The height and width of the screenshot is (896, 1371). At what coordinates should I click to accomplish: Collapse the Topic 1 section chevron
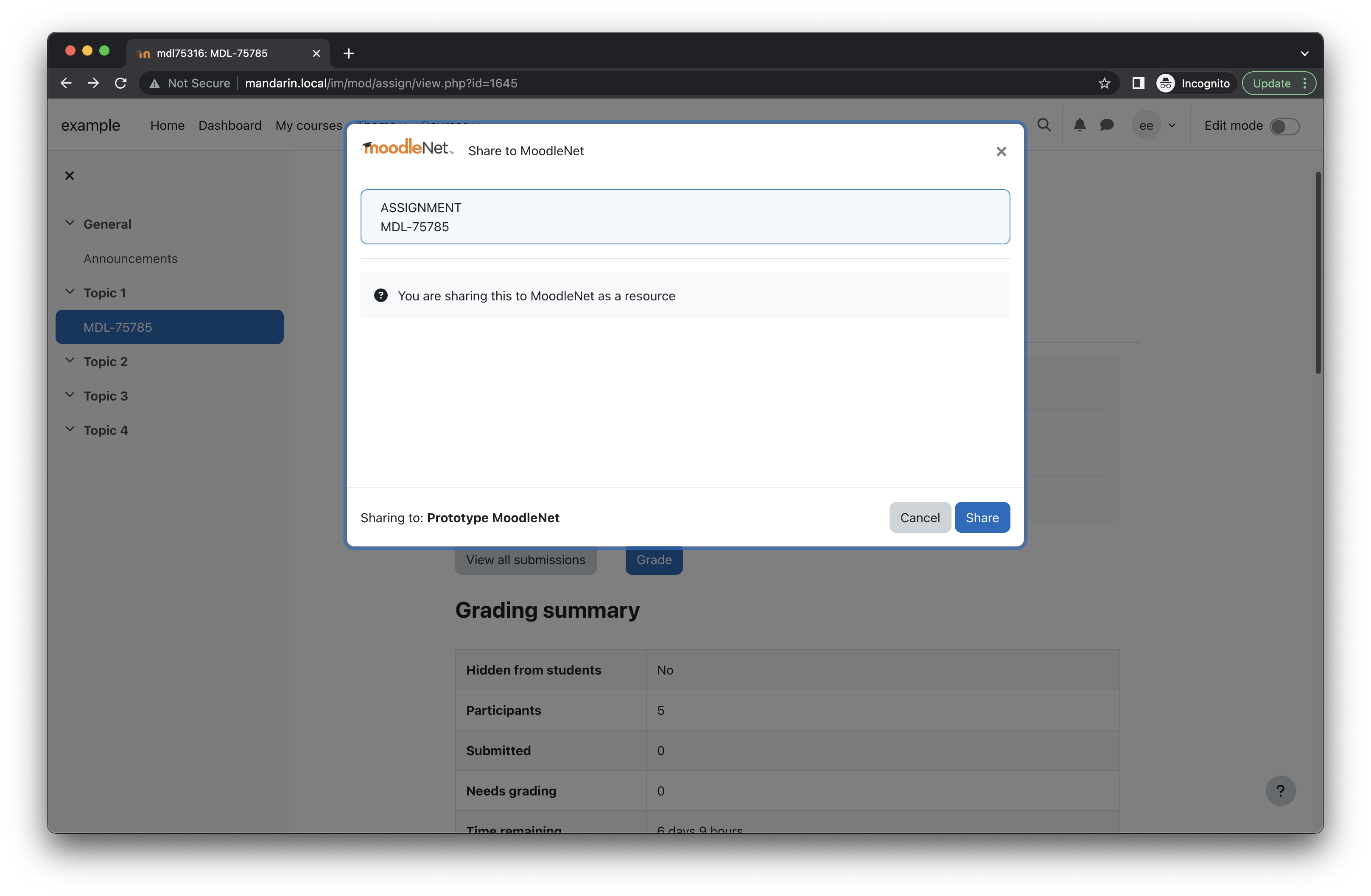pos(70,291)
